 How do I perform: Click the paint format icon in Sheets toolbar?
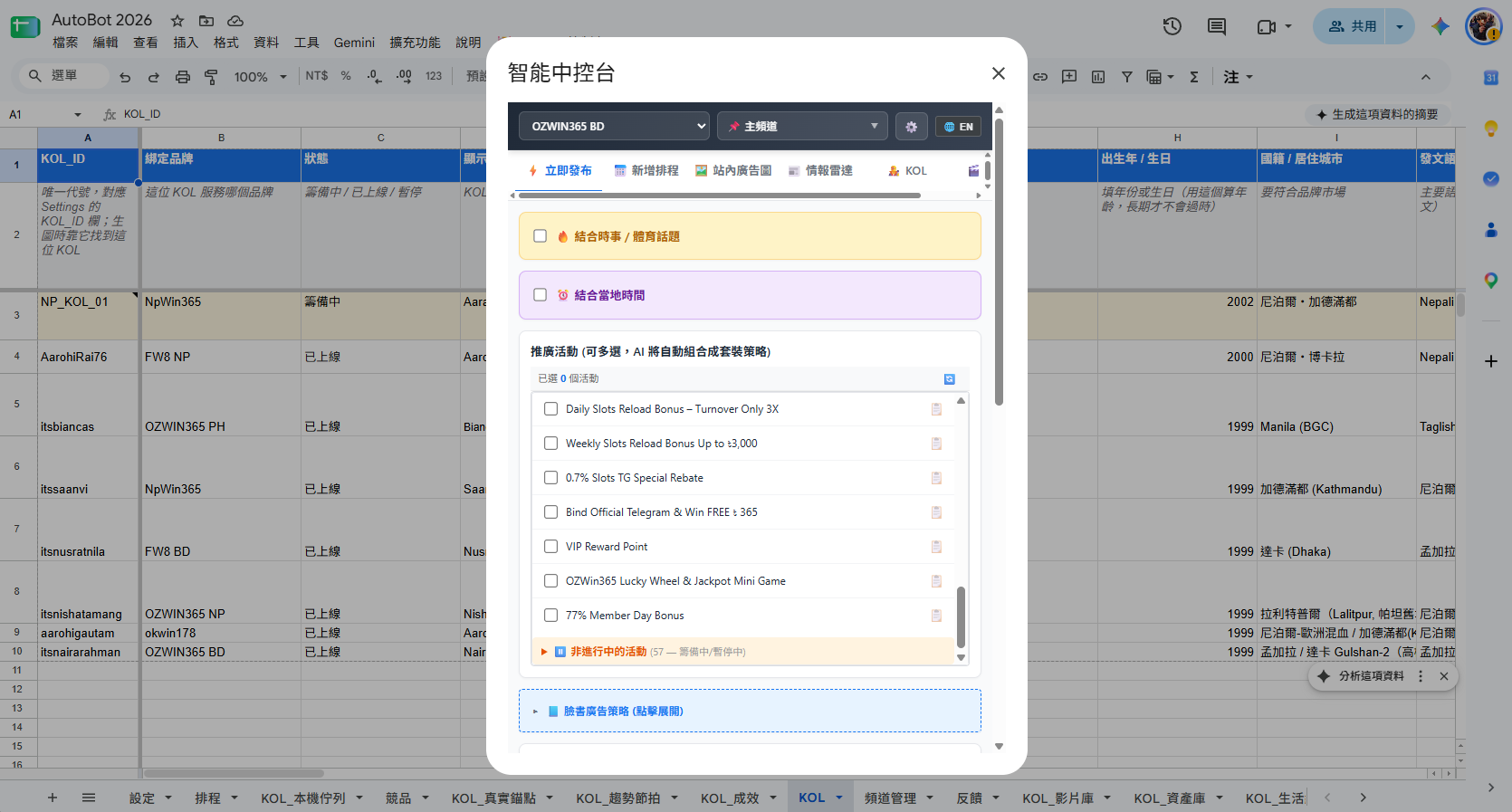(211, 77)
